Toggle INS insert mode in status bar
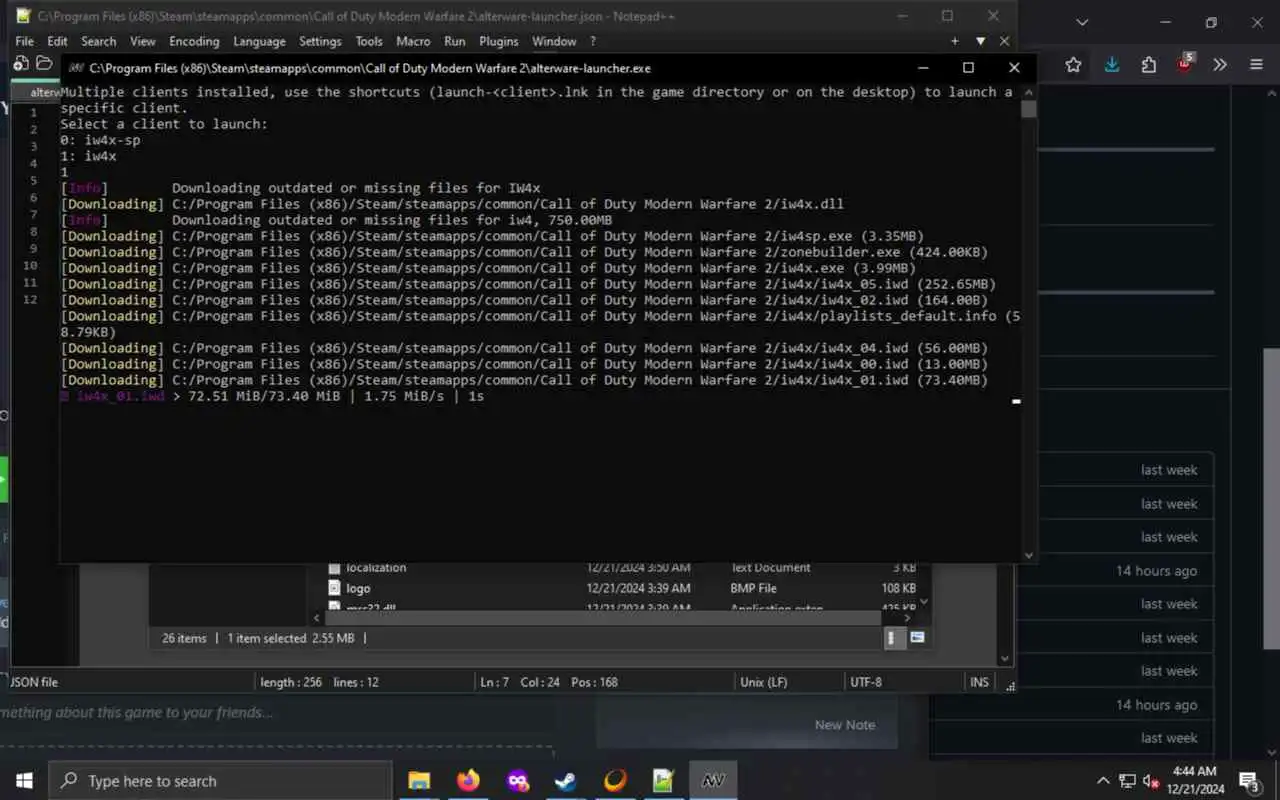Screen dimensions: 1280x800 coord(979,682)
